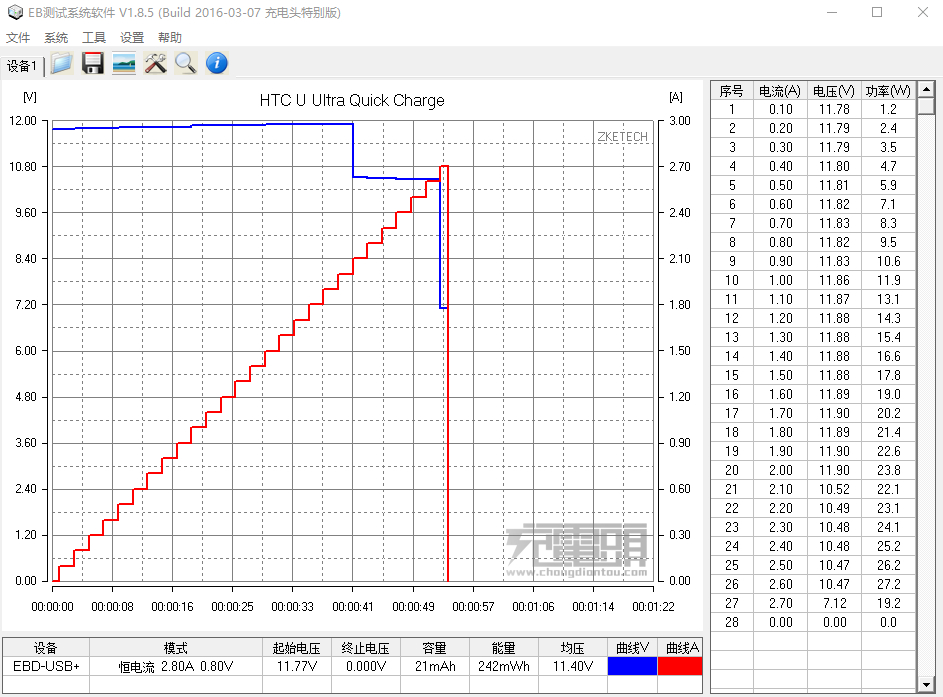Viewport: 943px width, 697px height.
Task: Click the [A] axis unit label
Action: coord(676,97)
